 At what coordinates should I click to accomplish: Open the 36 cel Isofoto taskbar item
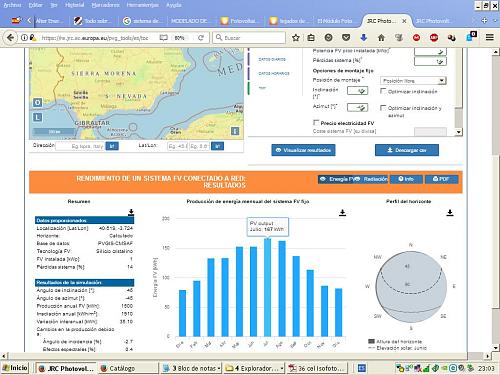(x=317, y=368)
